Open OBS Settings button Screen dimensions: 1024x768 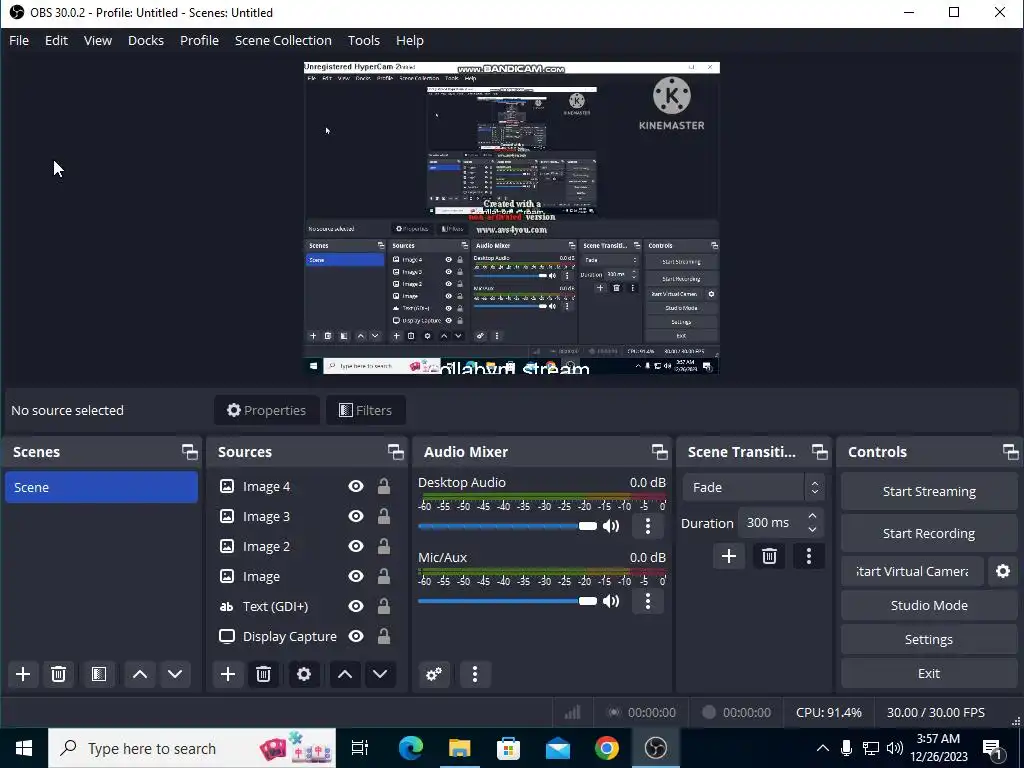929,639
